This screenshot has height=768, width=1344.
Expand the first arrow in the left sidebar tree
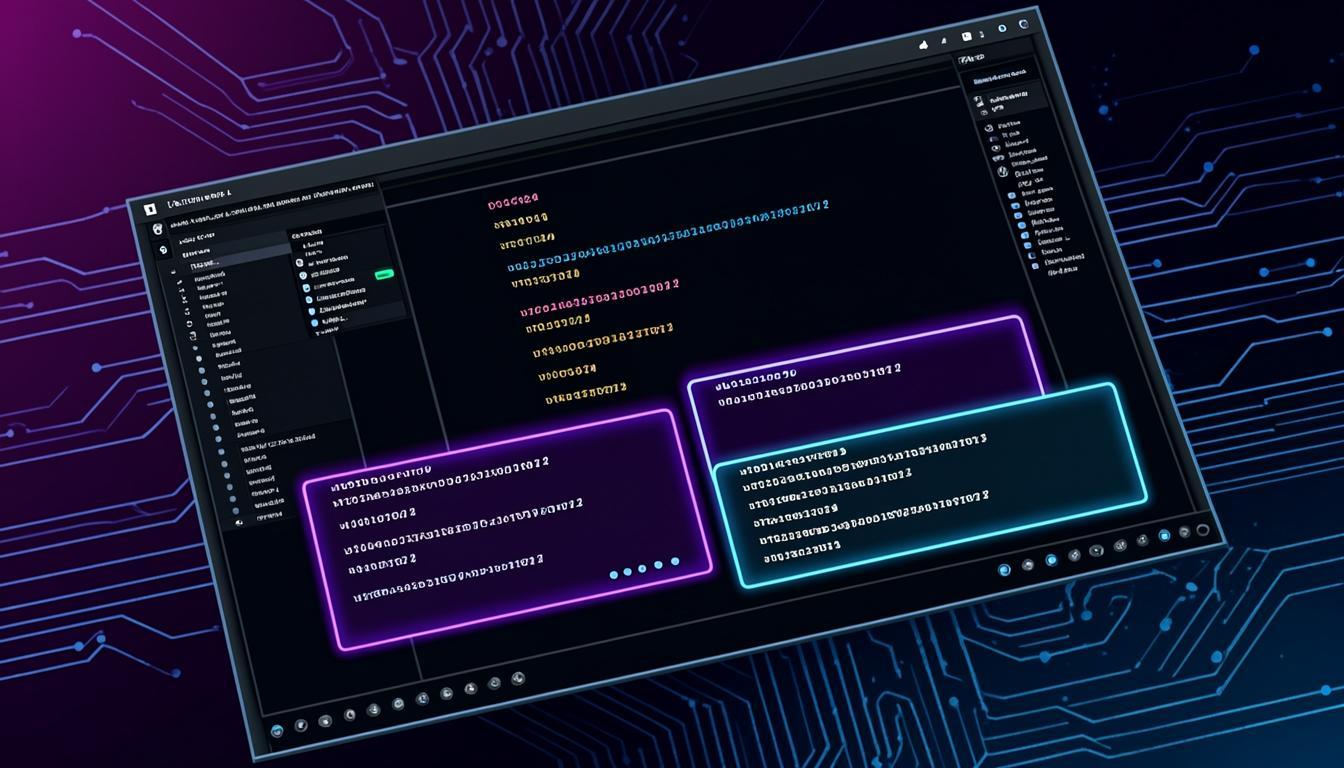pos(172,271)
